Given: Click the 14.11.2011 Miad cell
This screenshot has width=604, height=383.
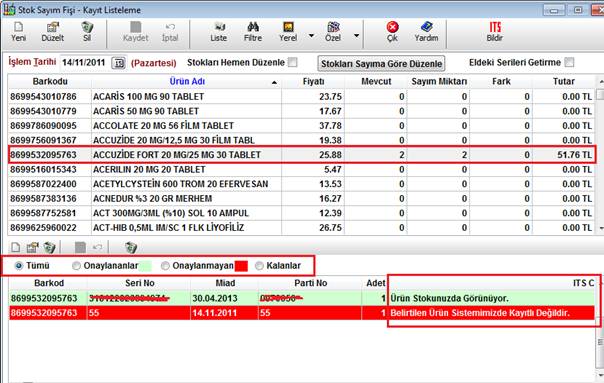Looking at the screenshot, I should (x=225, y=313).
